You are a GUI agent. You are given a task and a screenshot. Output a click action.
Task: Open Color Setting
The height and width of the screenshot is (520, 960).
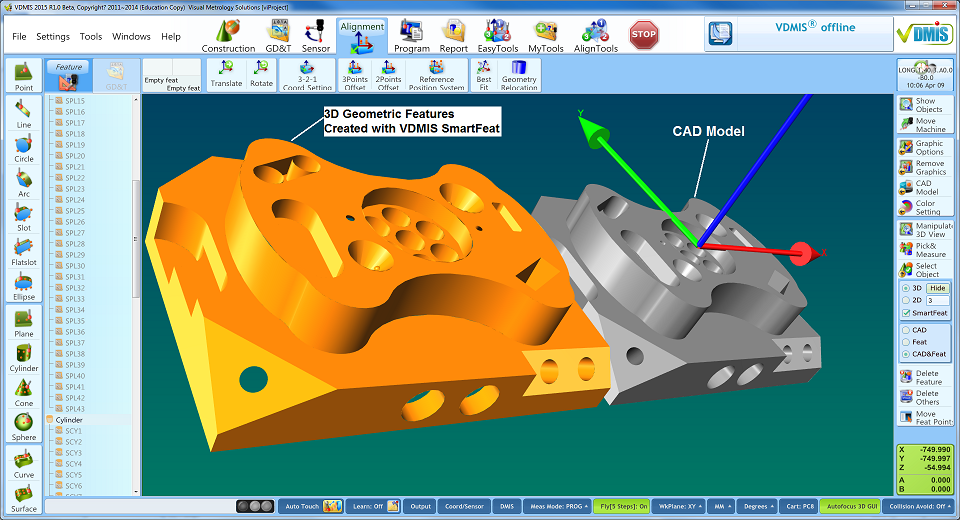pyautogui.click(x=926, y=208)
